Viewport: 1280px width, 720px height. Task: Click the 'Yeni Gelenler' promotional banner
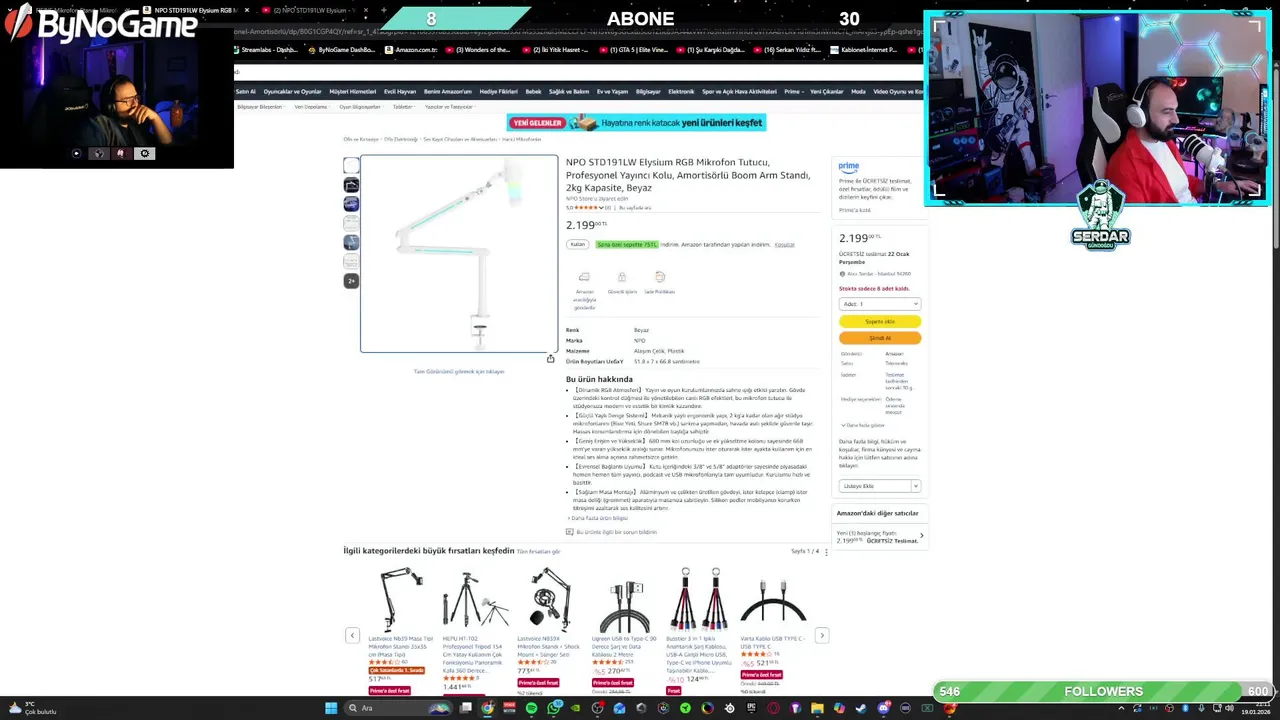(637, 123)
